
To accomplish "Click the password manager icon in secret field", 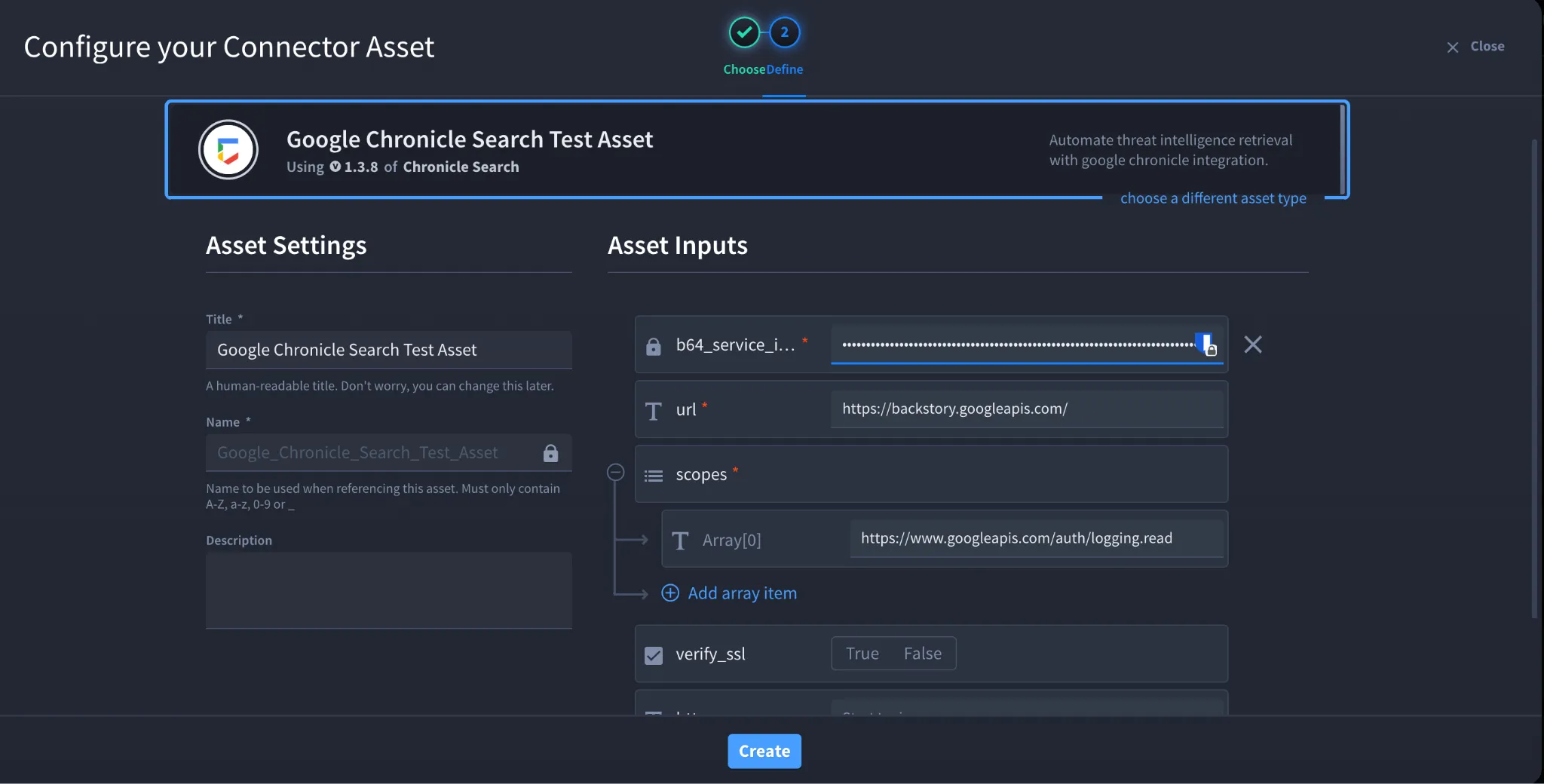I will pyautogui.click(x=1206, y=345).
